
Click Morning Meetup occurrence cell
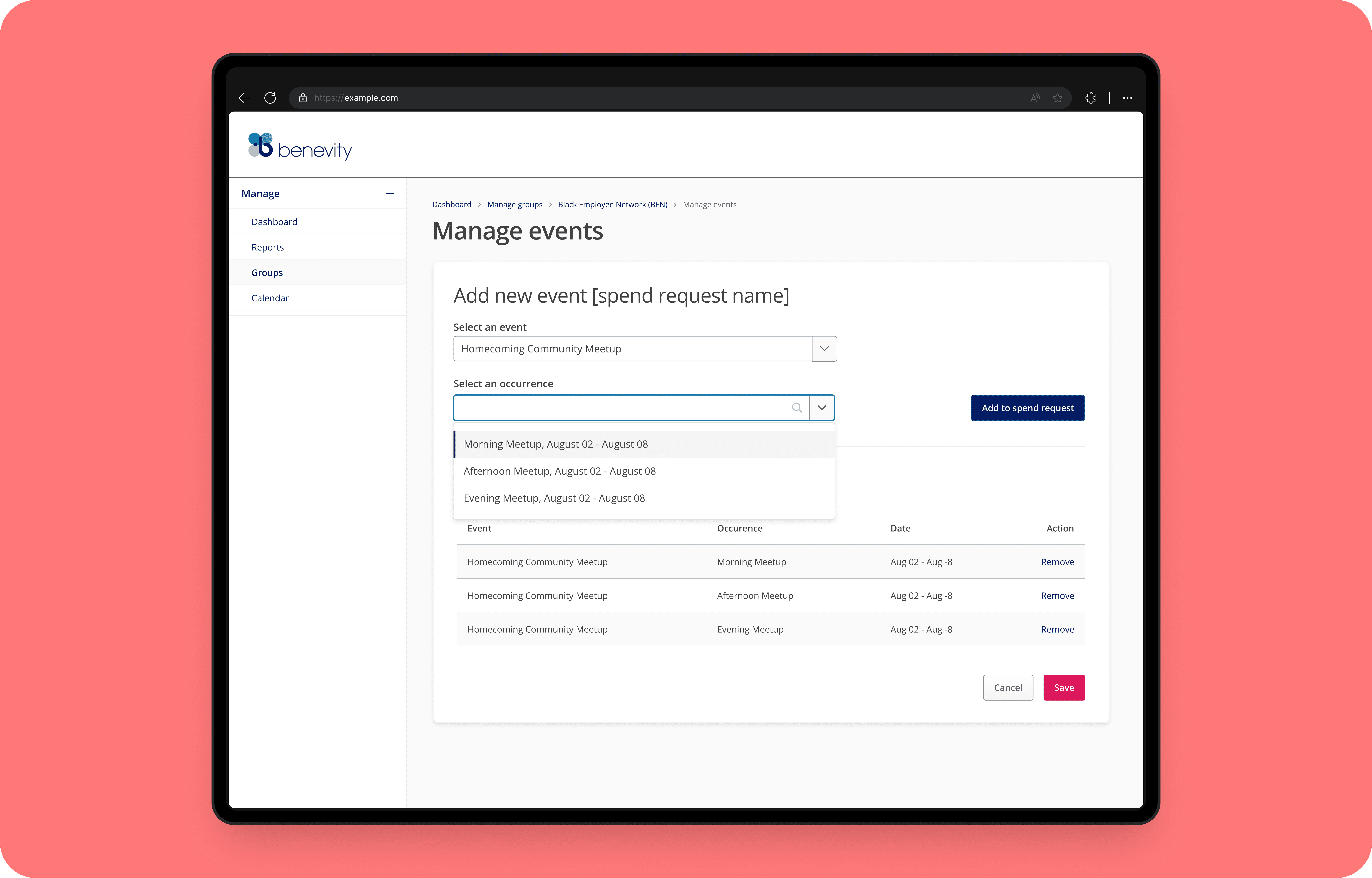(752, 562)
